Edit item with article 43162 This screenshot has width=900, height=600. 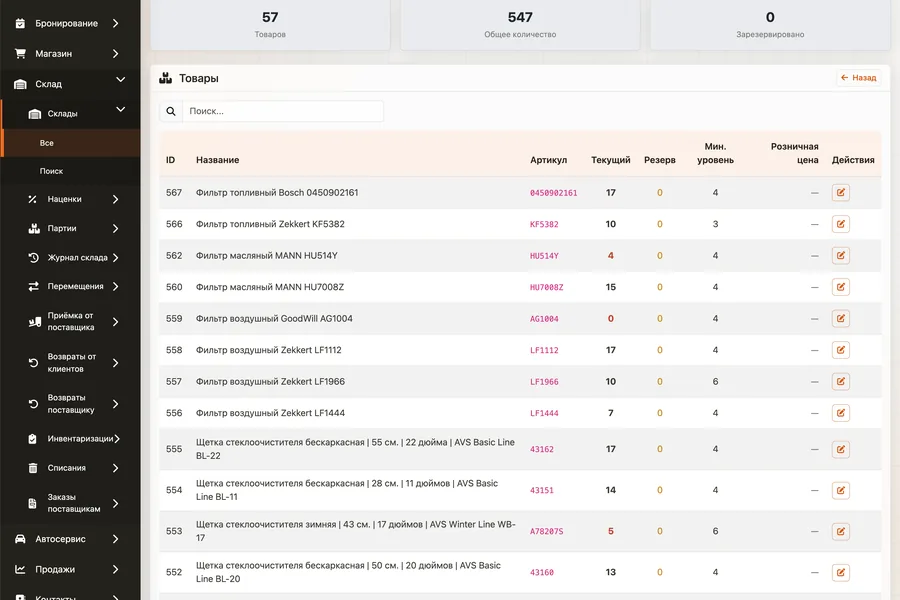click(x=840, y=450)
